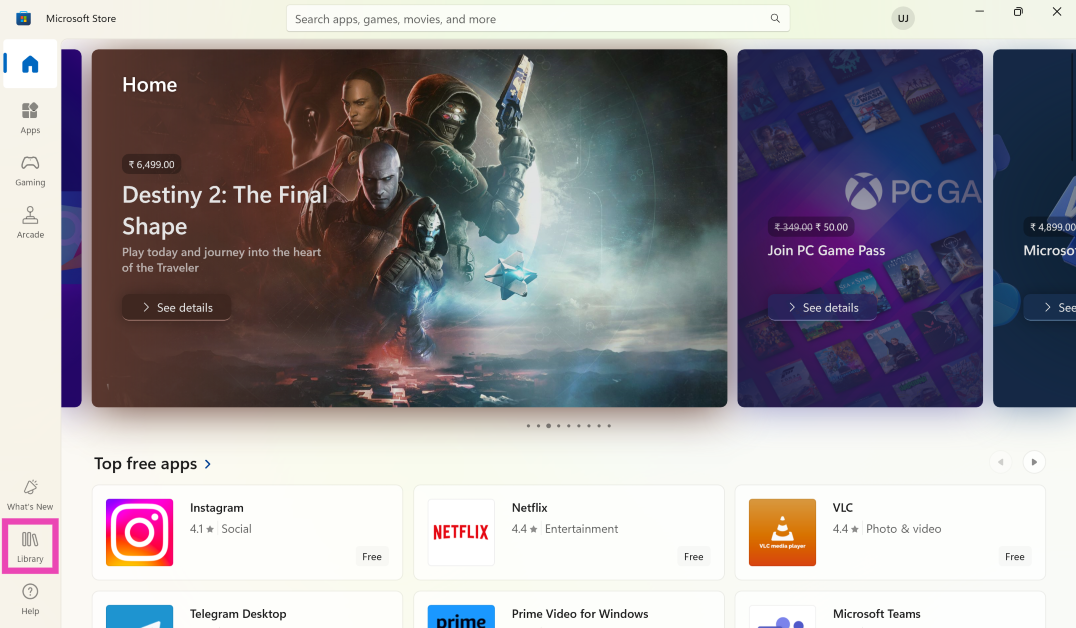Screen dimensions: 1076x628
Task: See details for Destiny 2
Action: click(x=176, y=307)
